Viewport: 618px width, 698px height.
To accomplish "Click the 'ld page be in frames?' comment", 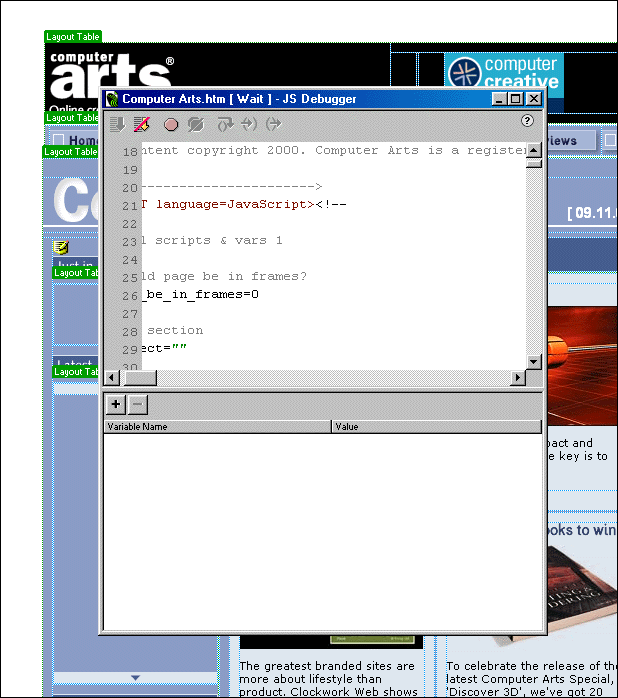I will coord(224,276).
